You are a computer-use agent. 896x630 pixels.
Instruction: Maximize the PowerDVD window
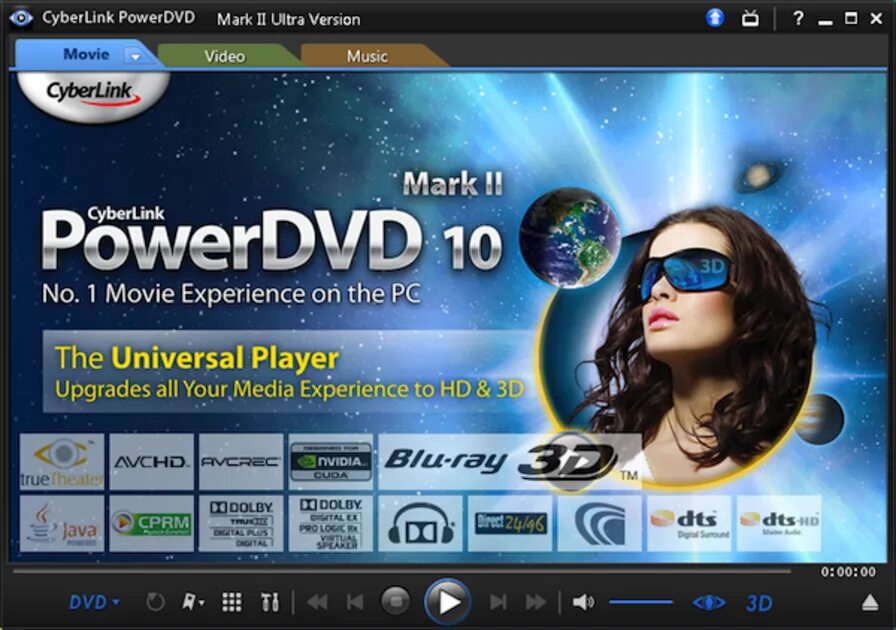[x=851, y=19]
